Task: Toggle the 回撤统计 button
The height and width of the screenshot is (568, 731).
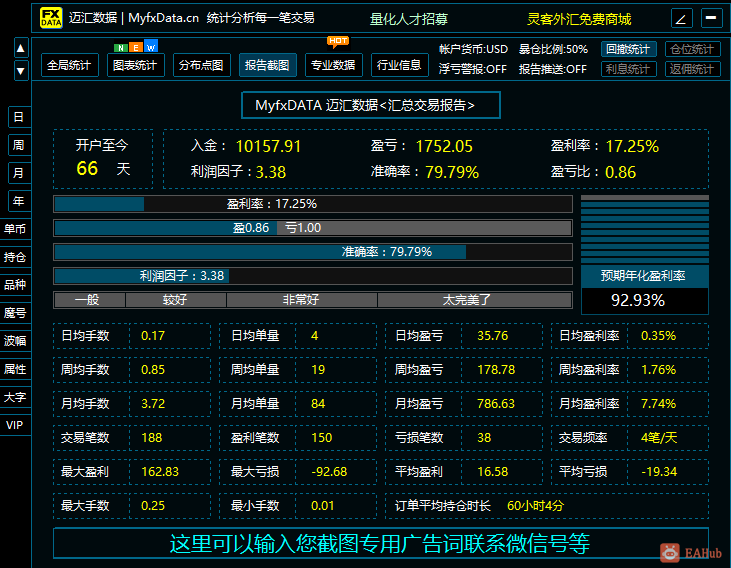Action: pyautogui.click(x=628, y=49)
